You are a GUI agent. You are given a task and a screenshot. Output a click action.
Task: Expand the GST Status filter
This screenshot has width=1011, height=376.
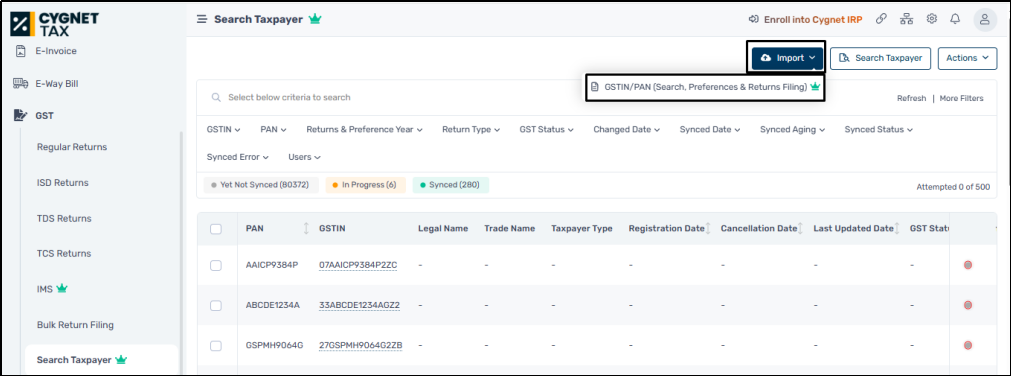tap(547, 130)
